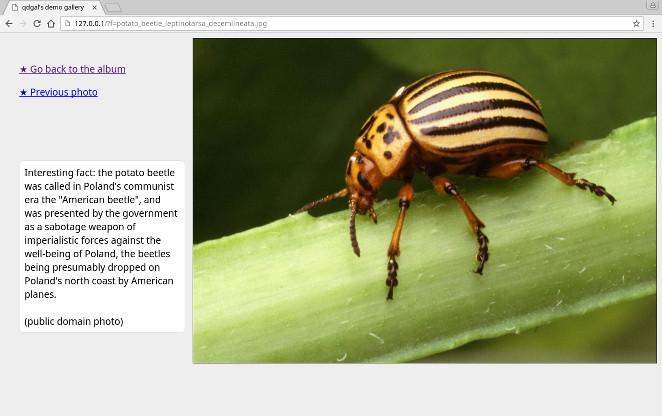This screenshot has width=662, height=416.
Task: Click the browser forward arrow button
Action: pos(22,23)
